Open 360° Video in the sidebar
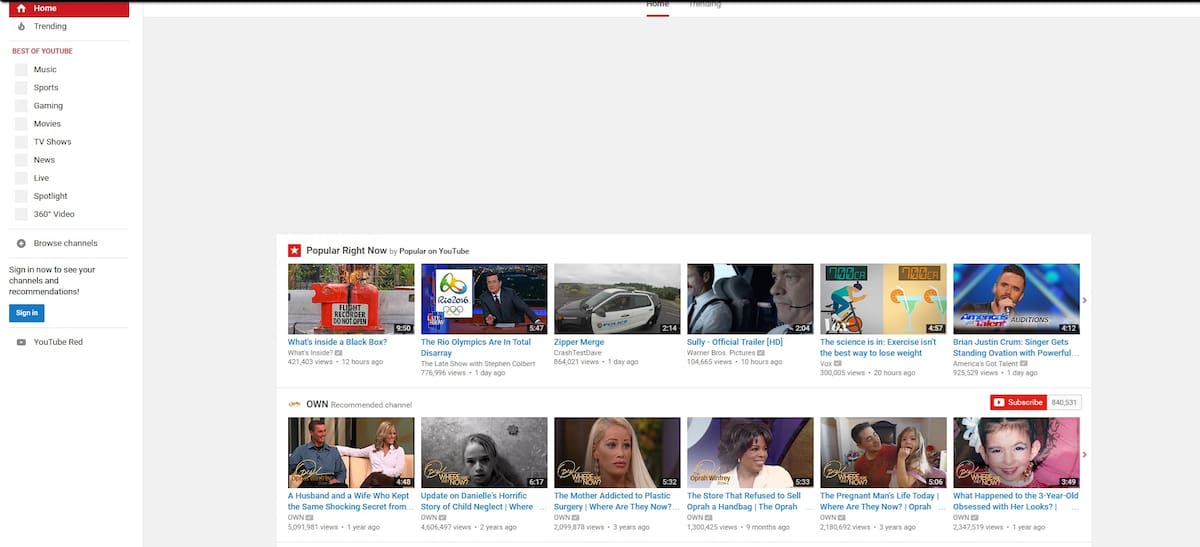1200x547 pixels. [x=54, y=214]
